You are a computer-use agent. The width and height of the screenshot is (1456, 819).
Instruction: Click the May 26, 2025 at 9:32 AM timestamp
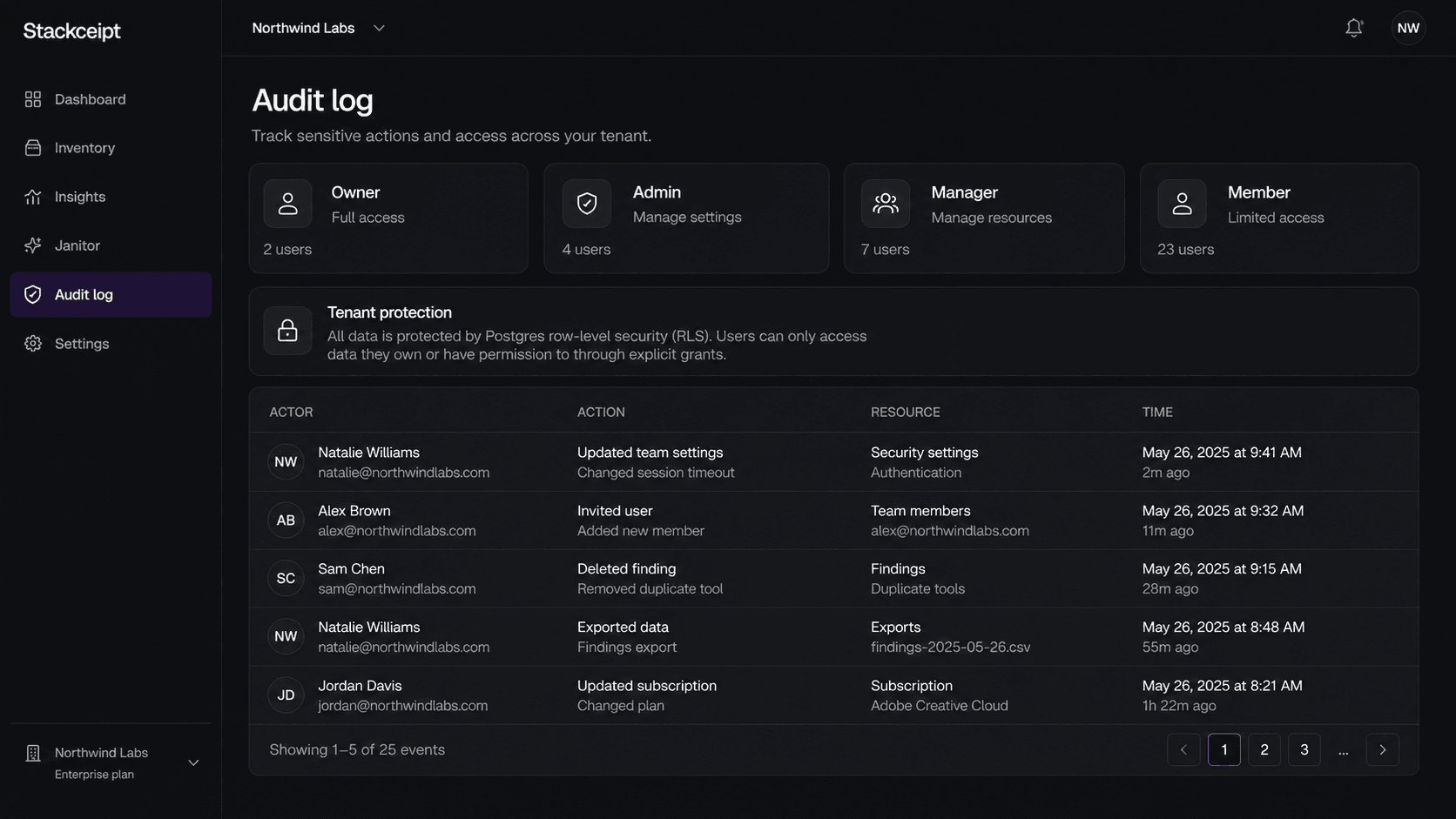pyautogui.click(x=1223, y=510)
